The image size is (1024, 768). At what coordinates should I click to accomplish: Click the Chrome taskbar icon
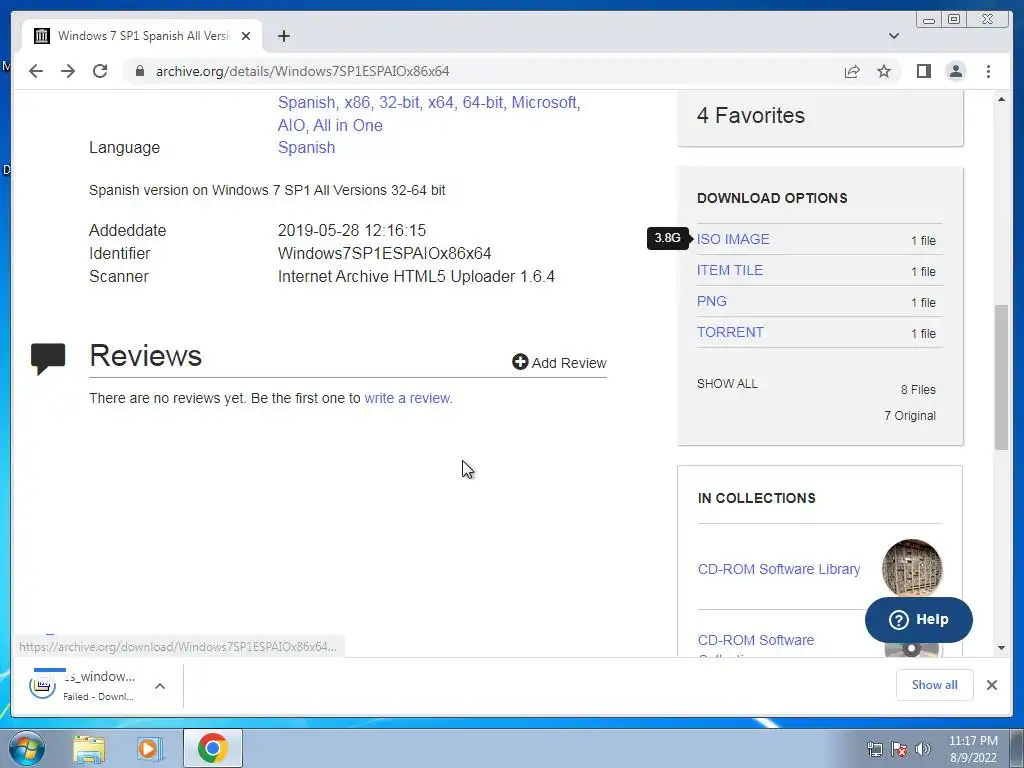pos(212,748)
